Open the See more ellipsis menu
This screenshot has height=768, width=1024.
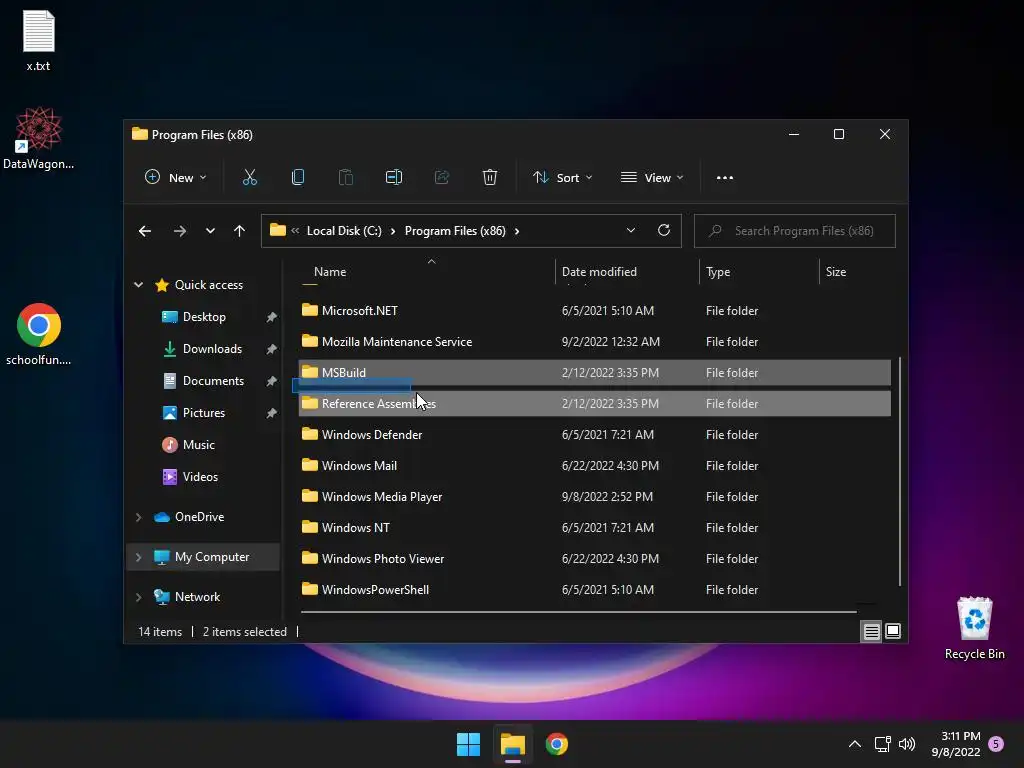tap(725, 178)
